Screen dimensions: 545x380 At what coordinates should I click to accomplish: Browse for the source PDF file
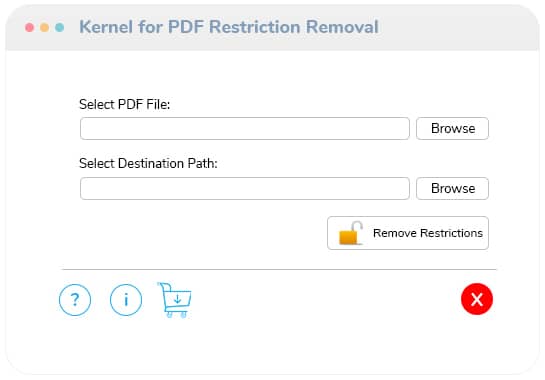coord(452,129)
